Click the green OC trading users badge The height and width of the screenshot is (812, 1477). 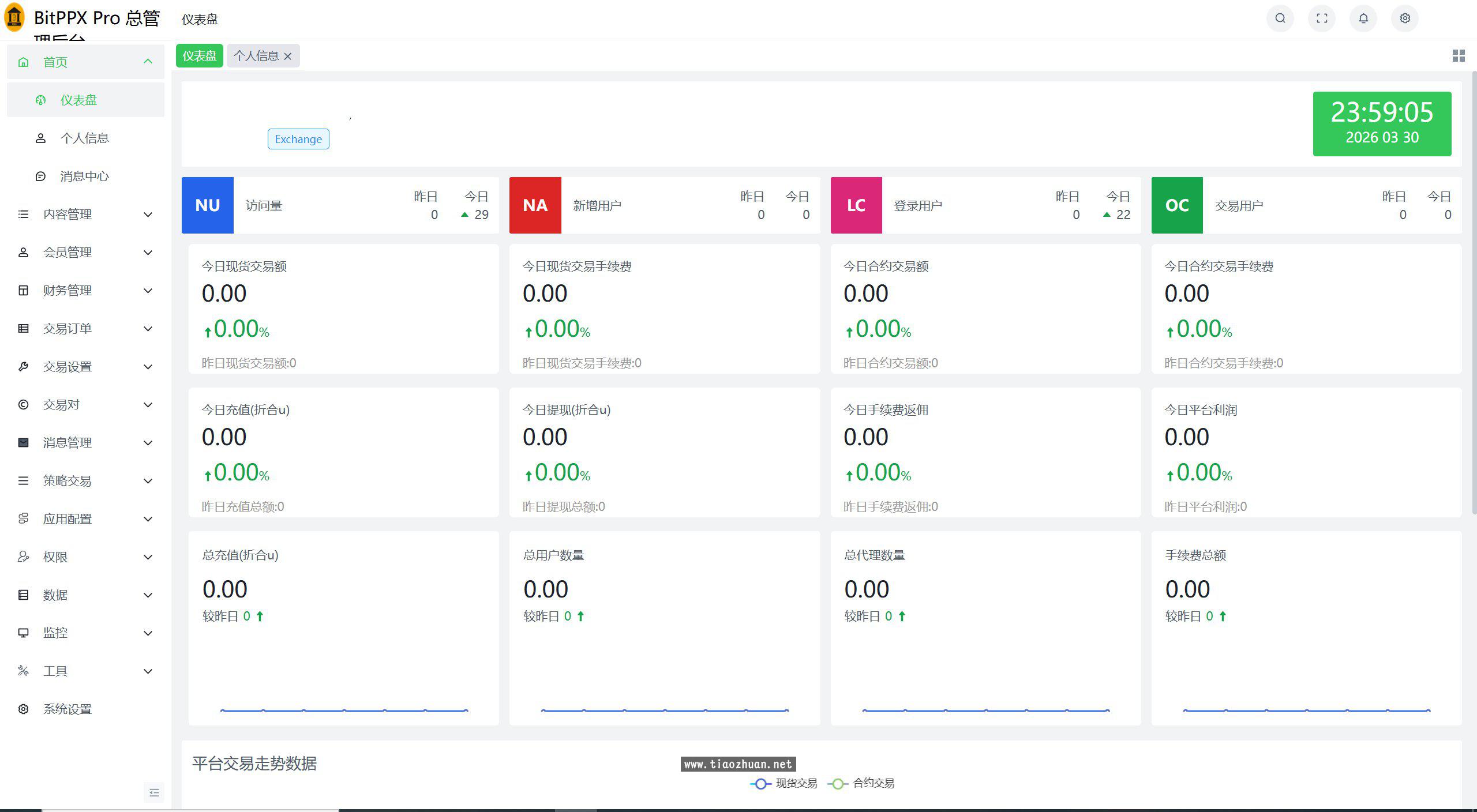click(1176, 205)
